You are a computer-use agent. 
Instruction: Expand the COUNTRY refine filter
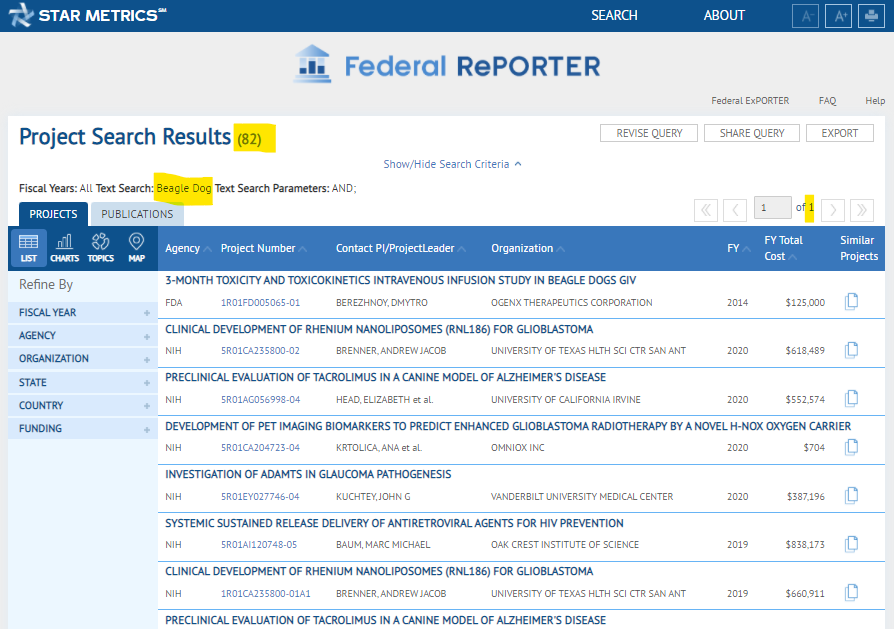83,405
